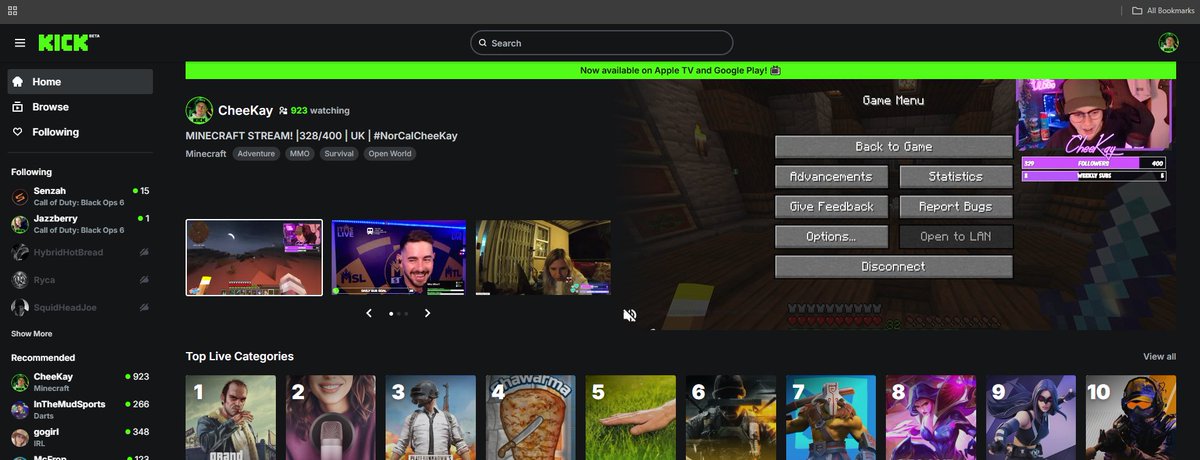
Task: Click inside the Search field
Action: 602,43
